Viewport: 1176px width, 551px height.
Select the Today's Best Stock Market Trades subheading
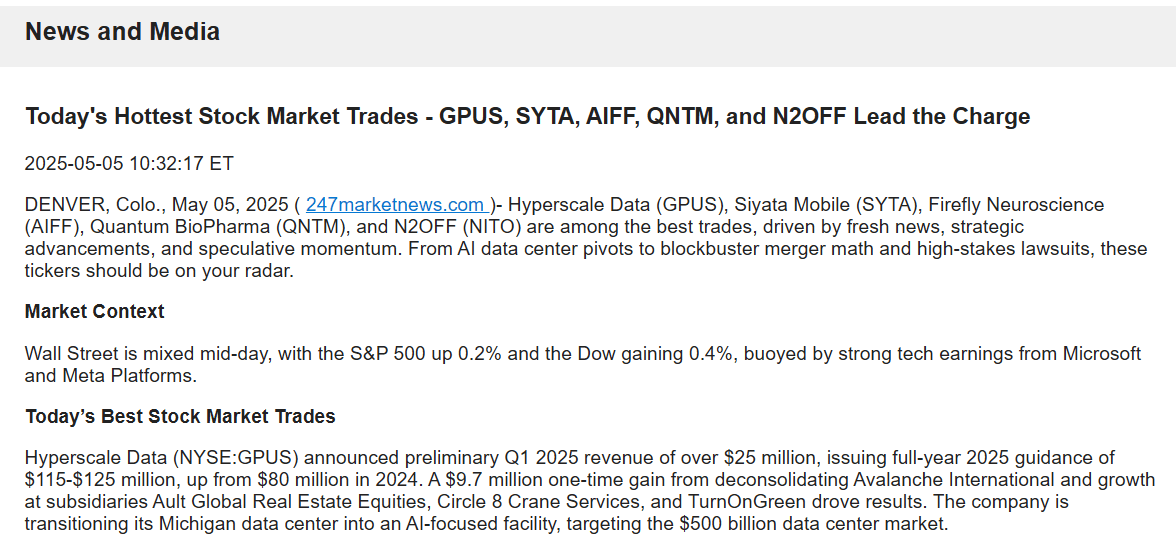(x=180, y=417)
